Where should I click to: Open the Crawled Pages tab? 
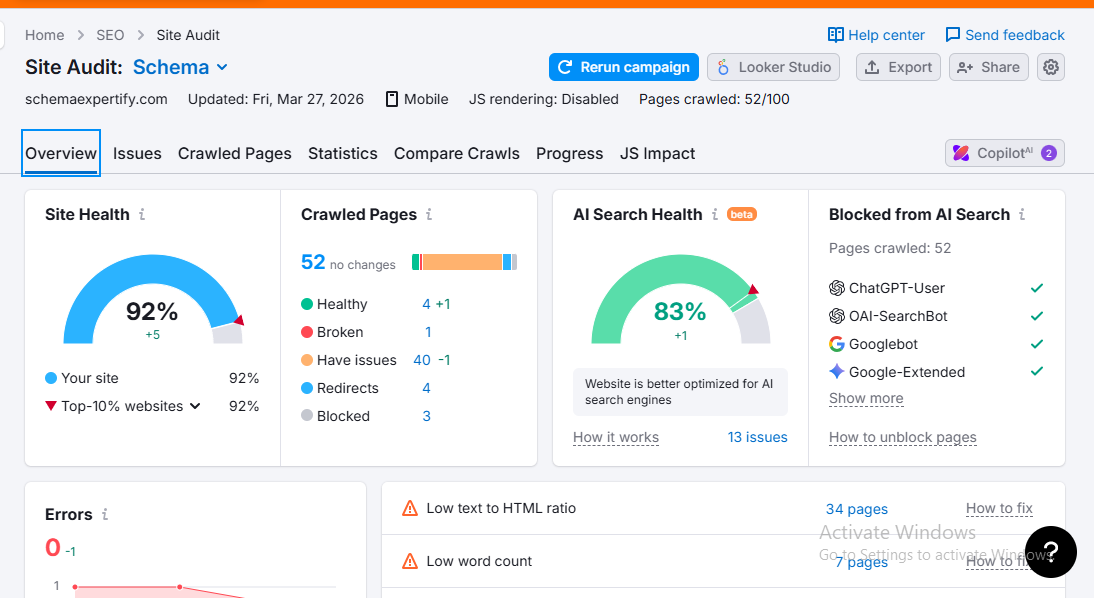234,154
